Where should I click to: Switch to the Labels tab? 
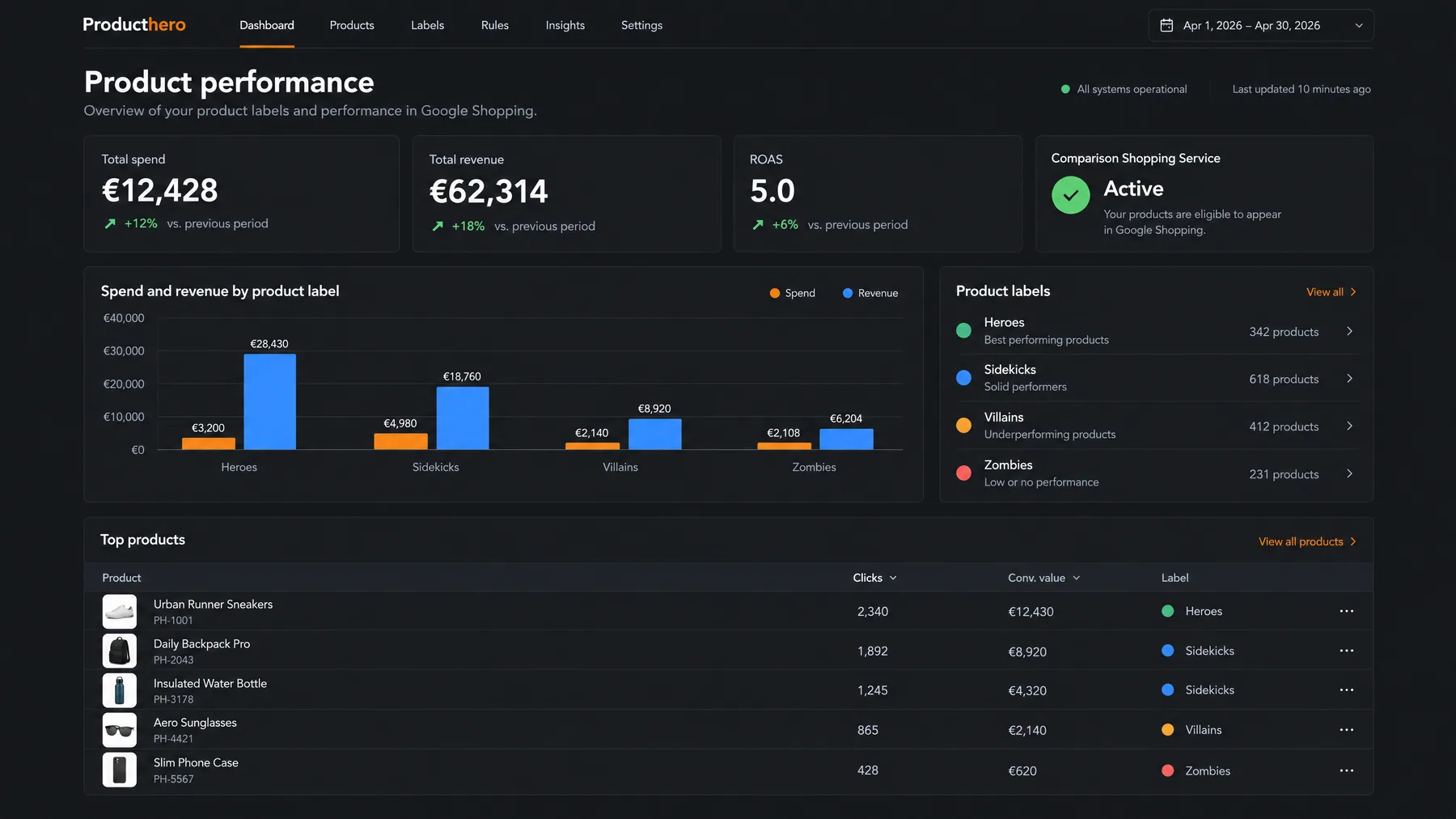click(x=427, y=25)
